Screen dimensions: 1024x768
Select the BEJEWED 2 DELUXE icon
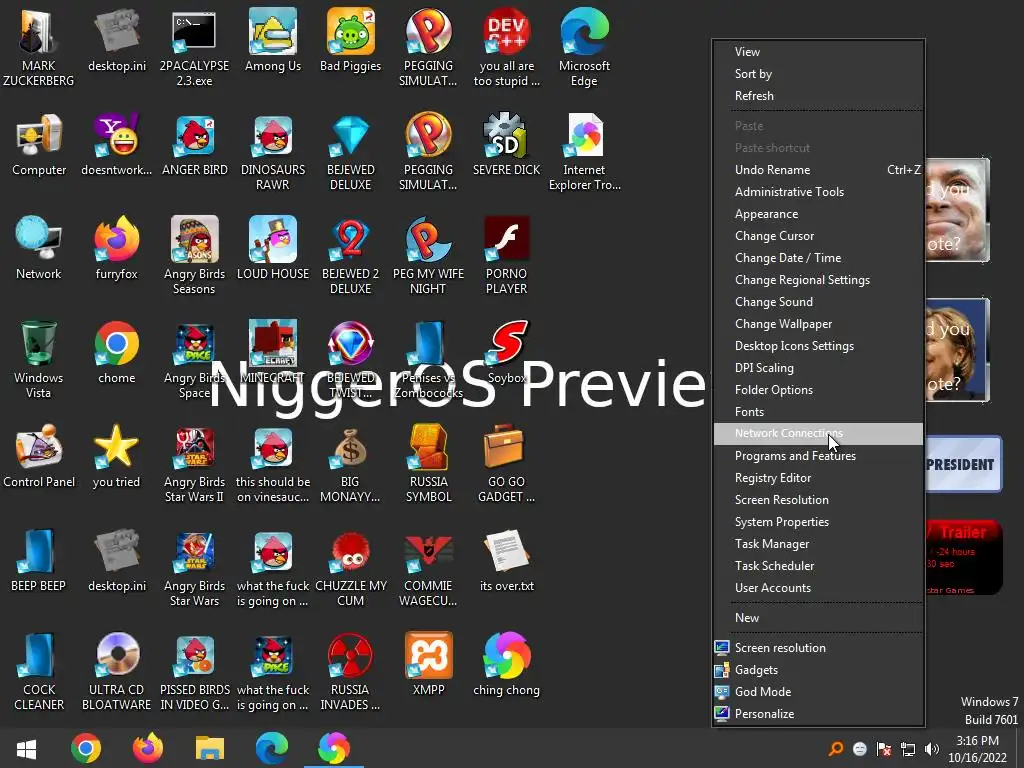click(x=350, y=256)
